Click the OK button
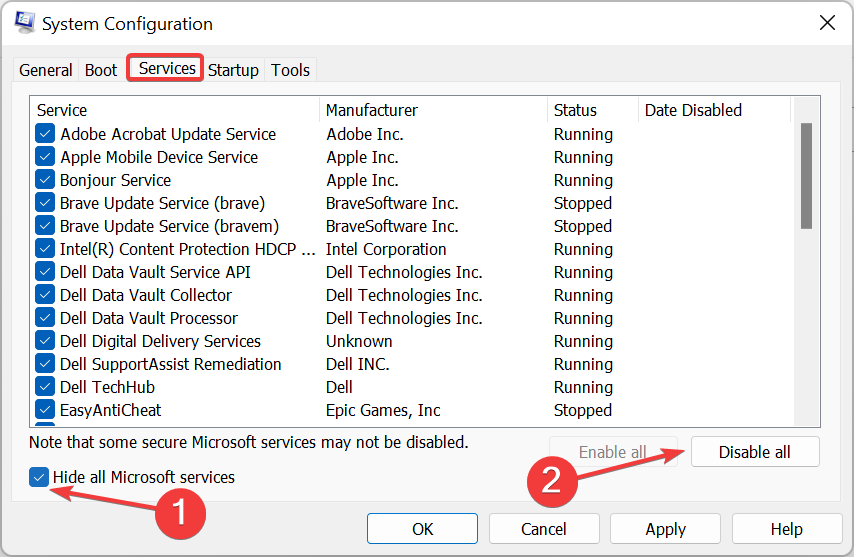The image size is (854, 557). click(x=423, y=529)
